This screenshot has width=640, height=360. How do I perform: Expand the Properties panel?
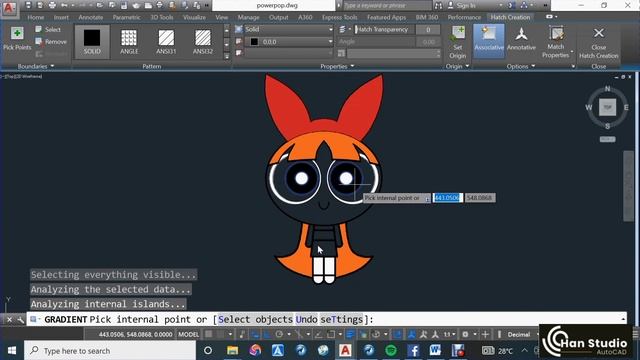[337, 66]
